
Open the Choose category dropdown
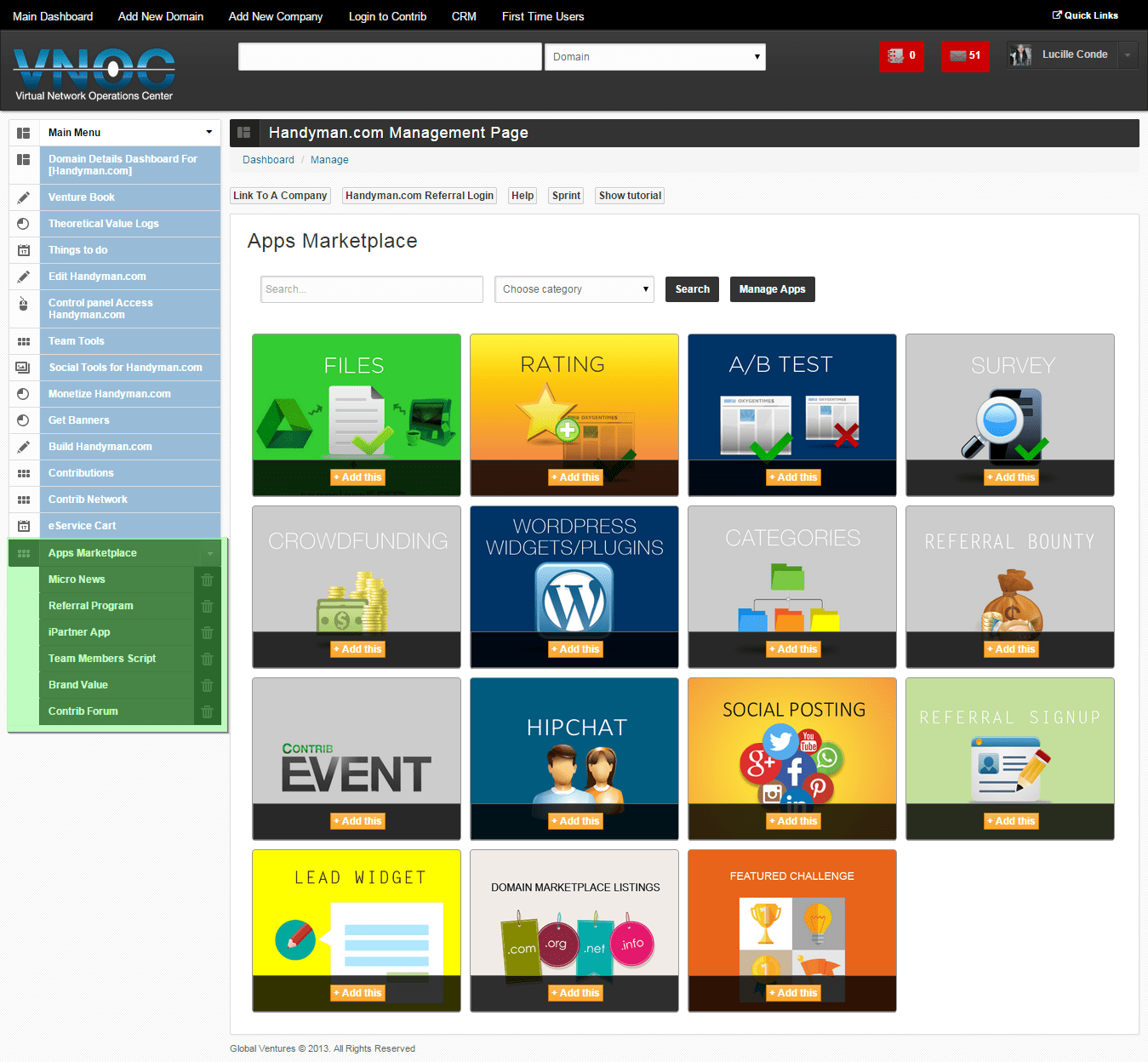pos(574,289)
